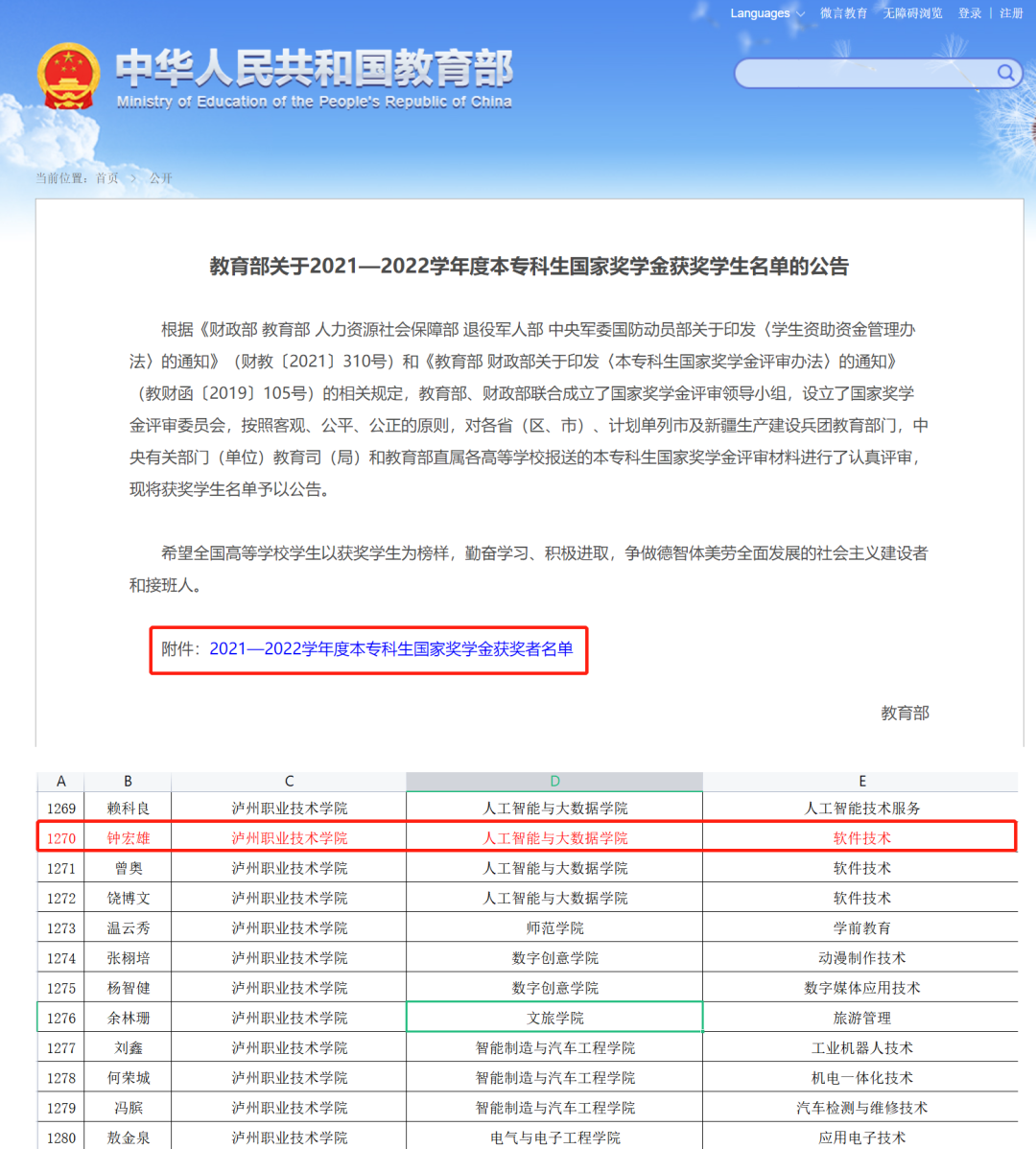Select the cell with name 余林珊

tap(128, 1017)
